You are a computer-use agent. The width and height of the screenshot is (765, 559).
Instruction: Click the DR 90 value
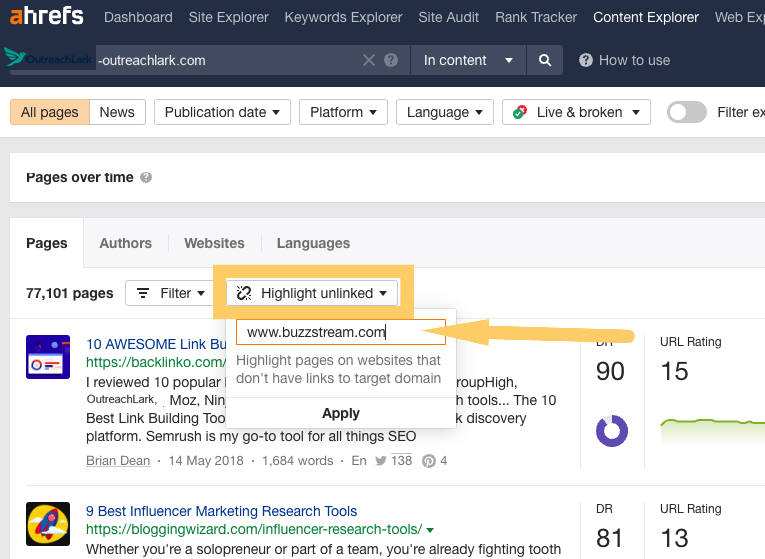[x=610, y=371]
